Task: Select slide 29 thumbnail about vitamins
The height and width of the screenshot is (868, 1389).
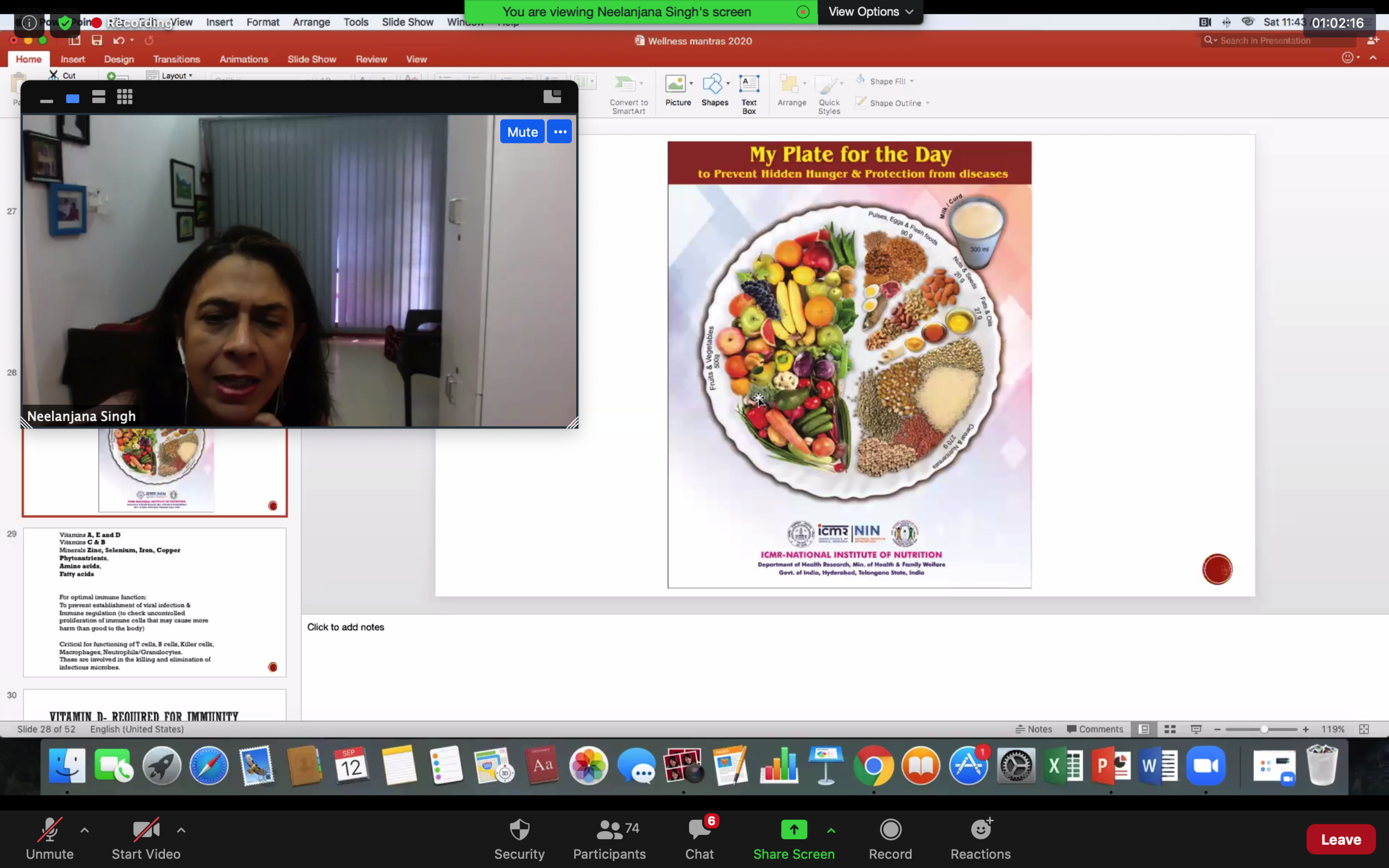Action: pos(154,602)
